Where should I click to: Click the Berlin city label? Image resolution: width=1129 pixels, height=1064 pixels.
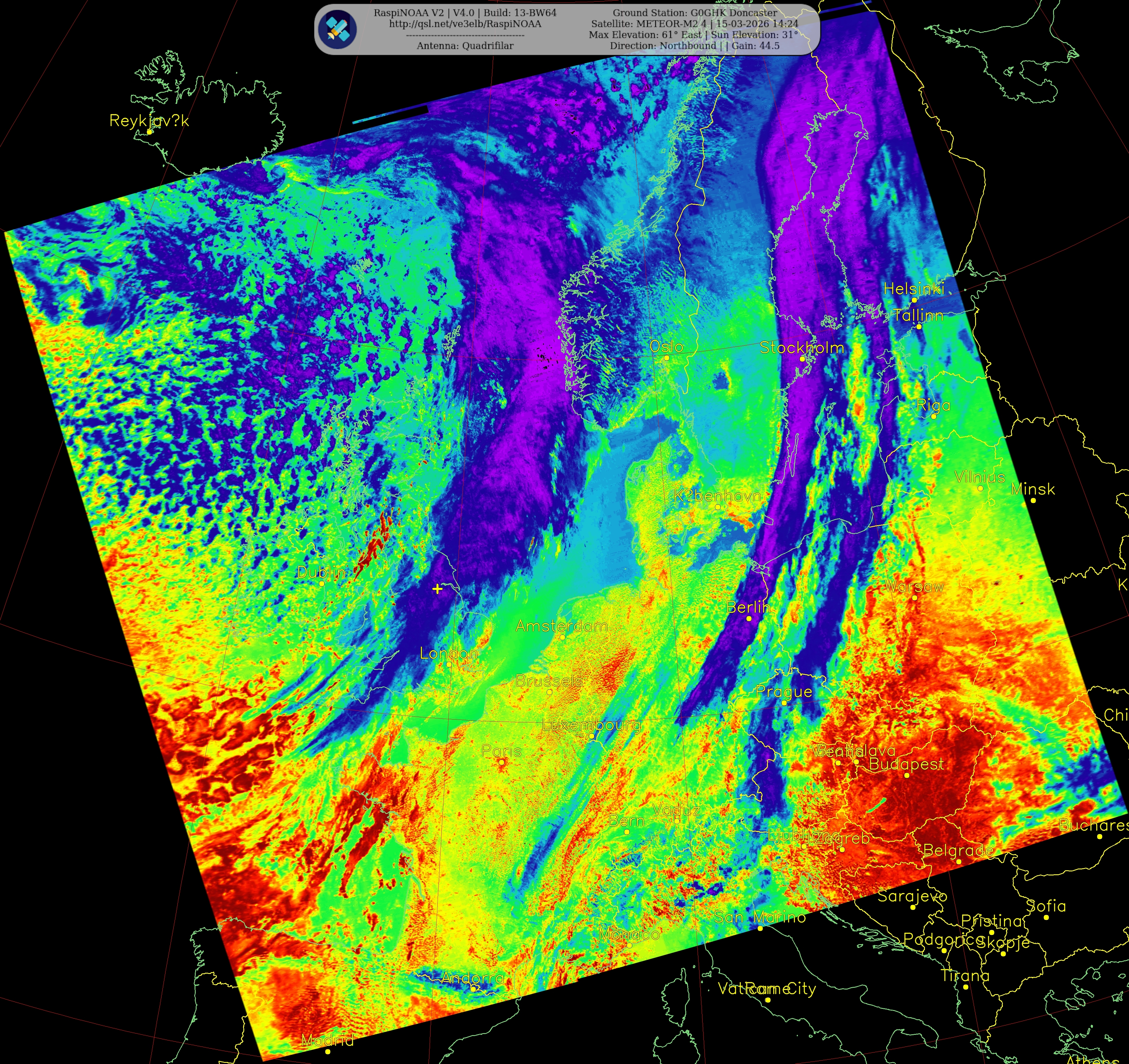coord(748,607)
